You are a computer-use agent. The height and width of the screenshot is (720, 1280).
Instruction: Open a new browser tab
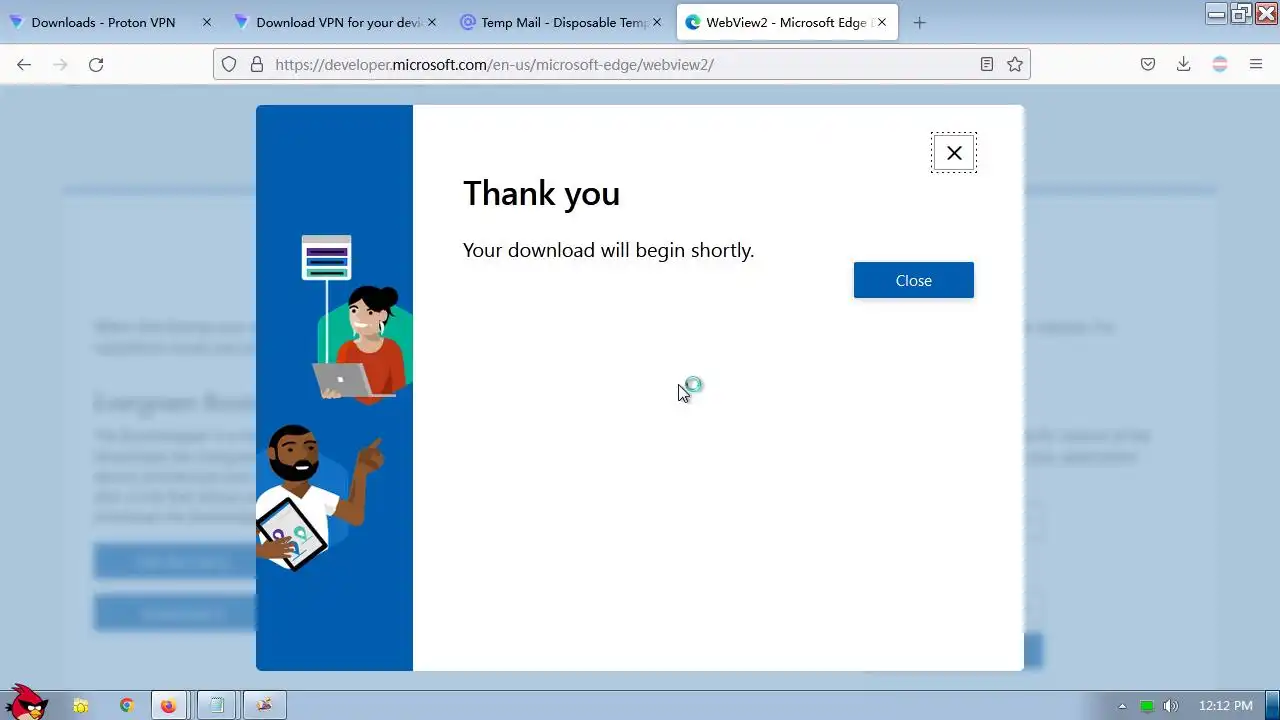coord(920,22)
